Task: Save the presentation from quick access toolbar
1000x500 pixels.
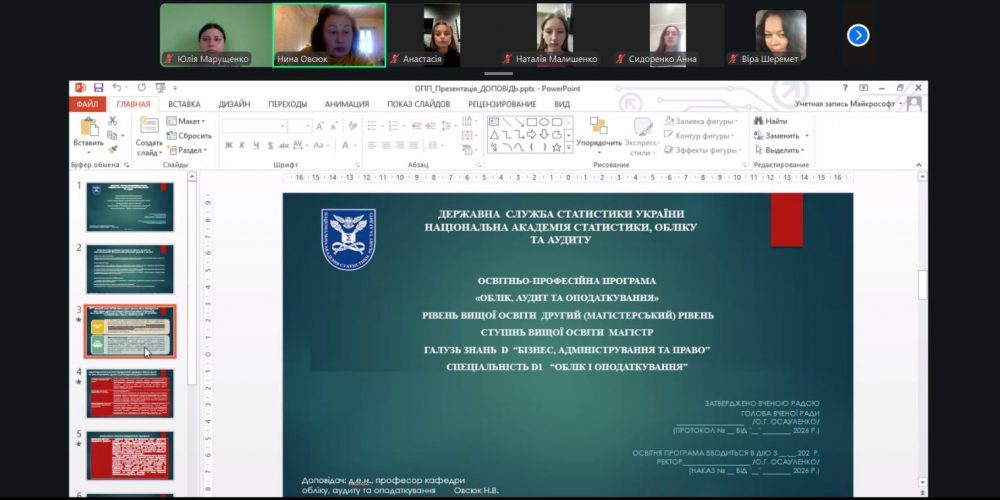Action: [98, 87]
